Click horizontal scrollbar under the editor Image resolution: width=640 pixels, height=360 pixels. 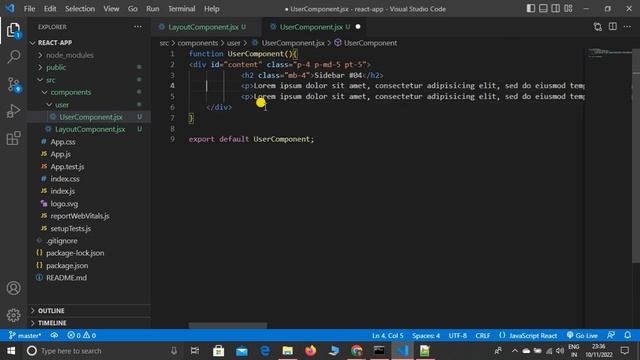point(228,326)
